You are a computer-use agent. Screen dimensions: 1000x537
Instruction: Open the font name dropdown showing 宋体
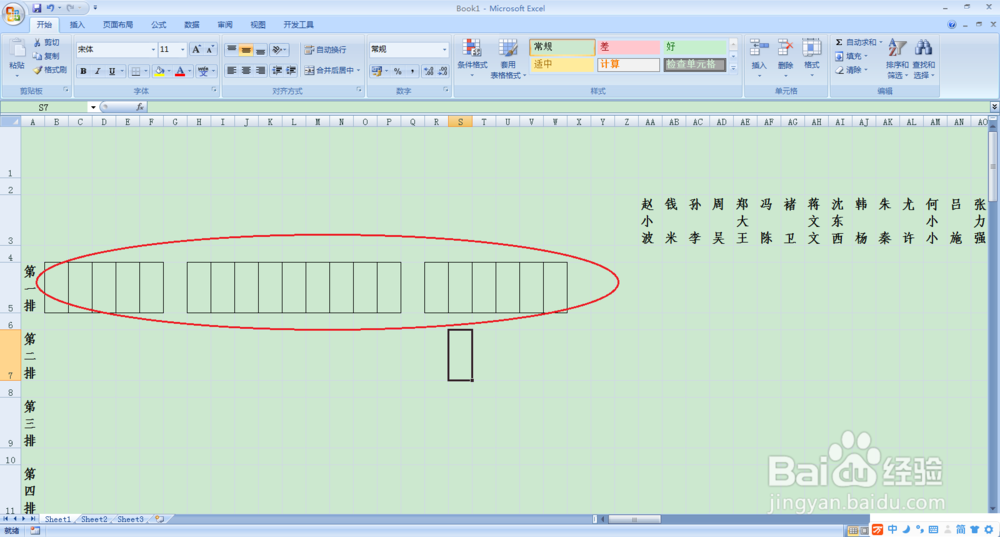(x=153, y=49)
